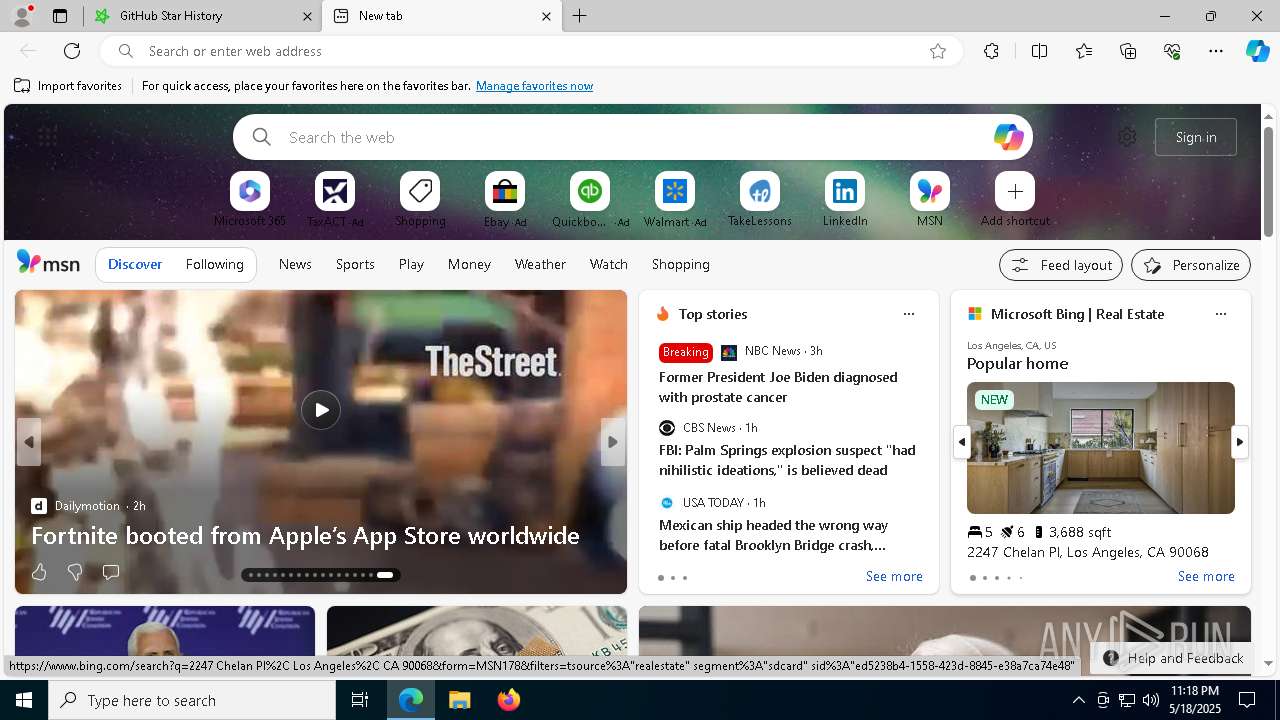Click the Sign in button
The height and width of the screenshot is (720, 1280).
pos(1196,137)
